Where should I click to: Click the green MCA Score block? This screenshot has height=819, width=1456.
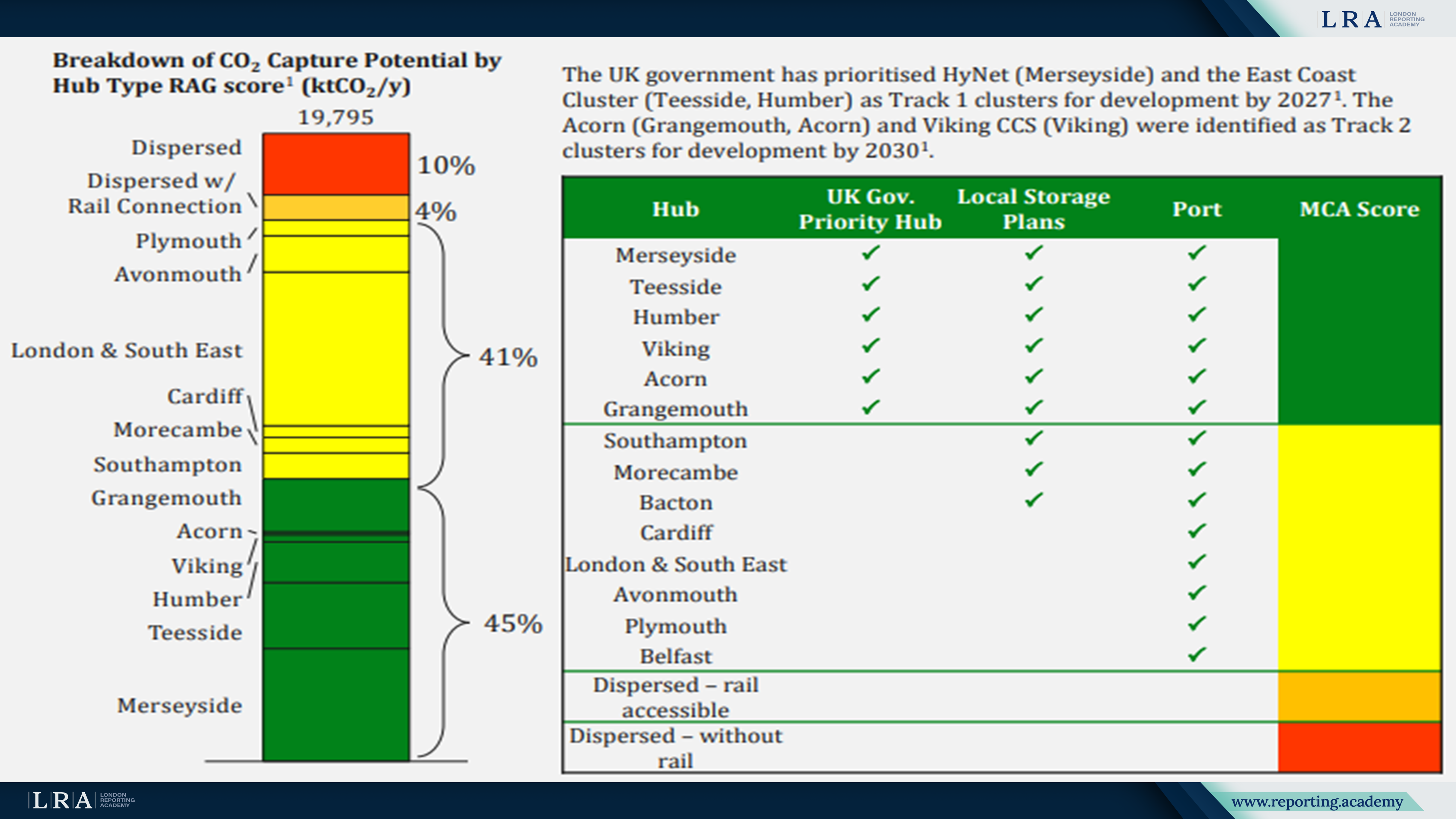pyautogui.click(x=1359, y=331)
